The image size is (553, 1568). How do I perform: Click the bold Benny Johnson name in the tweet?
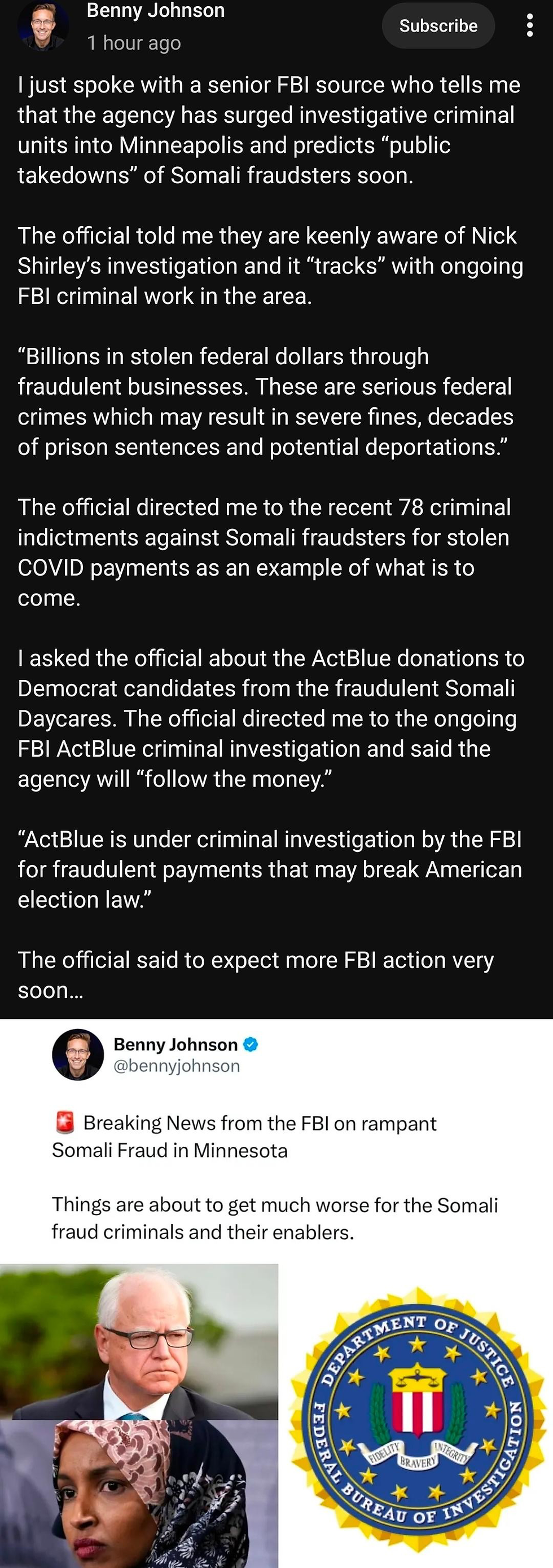pos(175,1045)
